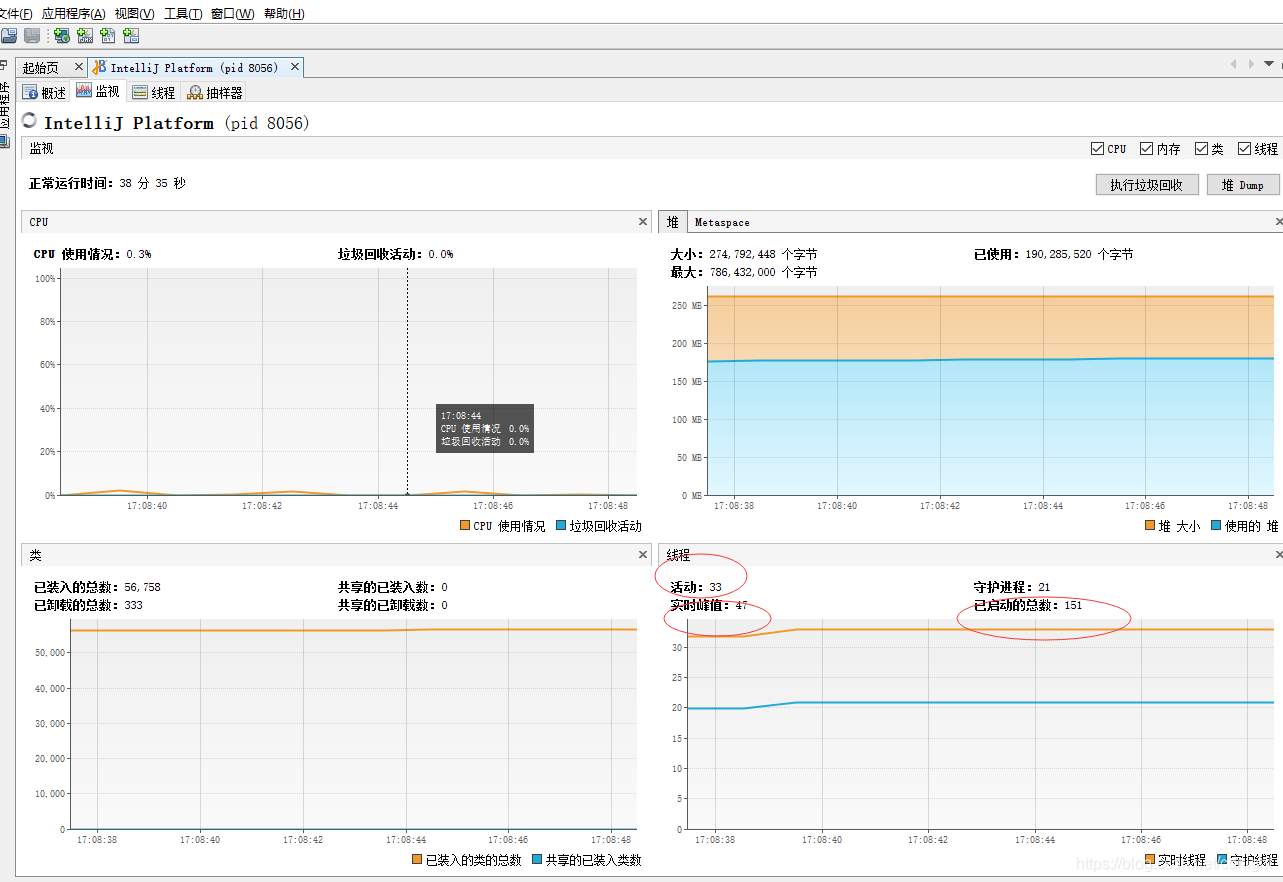Image resolution: width=1283 pixels, height=882 pixels.
Task: Click 实时峰值: 47 text
Action: click(709, 605)
